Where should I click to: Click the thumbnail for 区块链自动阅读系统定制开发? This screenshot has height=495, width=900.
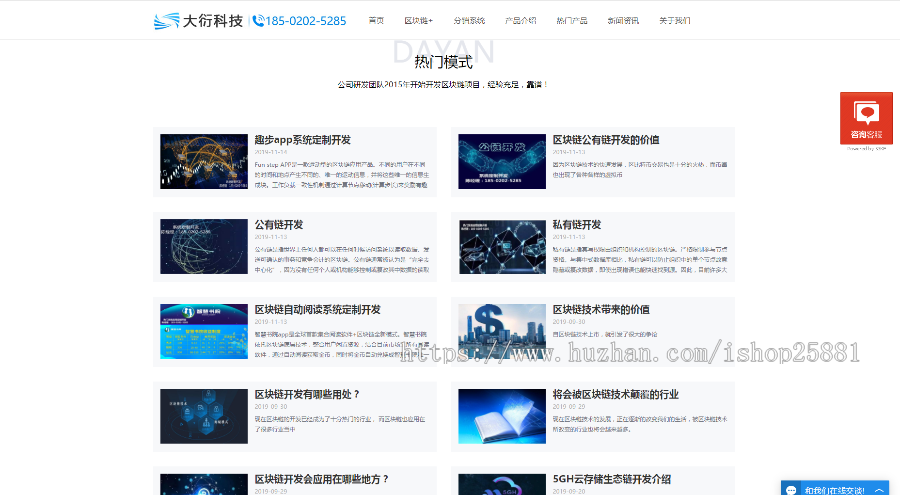(x=204, y=331)
